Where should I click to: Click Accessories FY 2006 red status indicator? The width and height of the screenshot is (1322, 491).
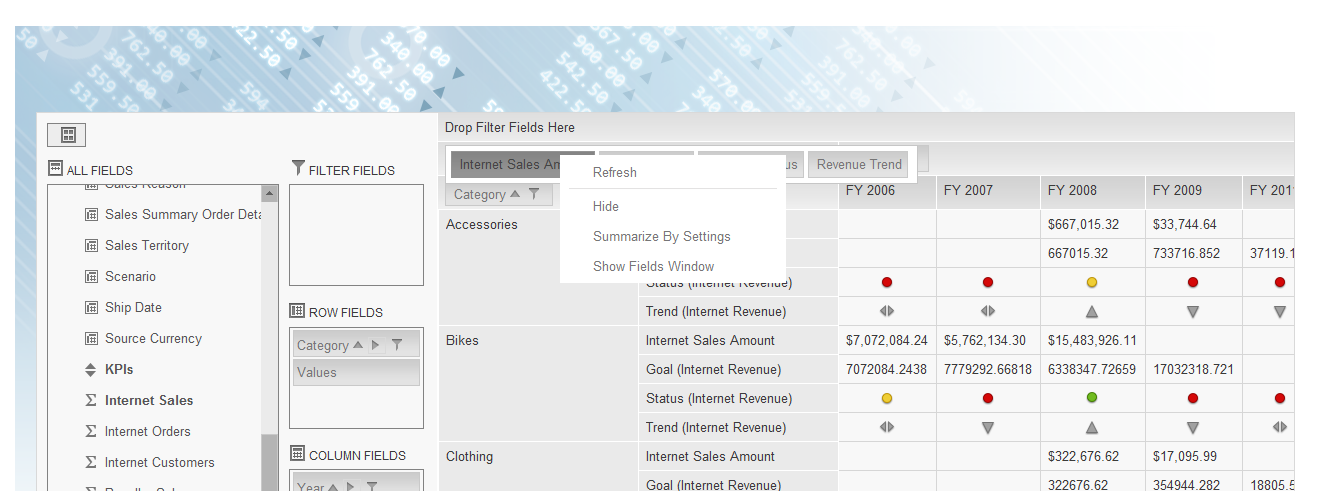coord(887,282)
